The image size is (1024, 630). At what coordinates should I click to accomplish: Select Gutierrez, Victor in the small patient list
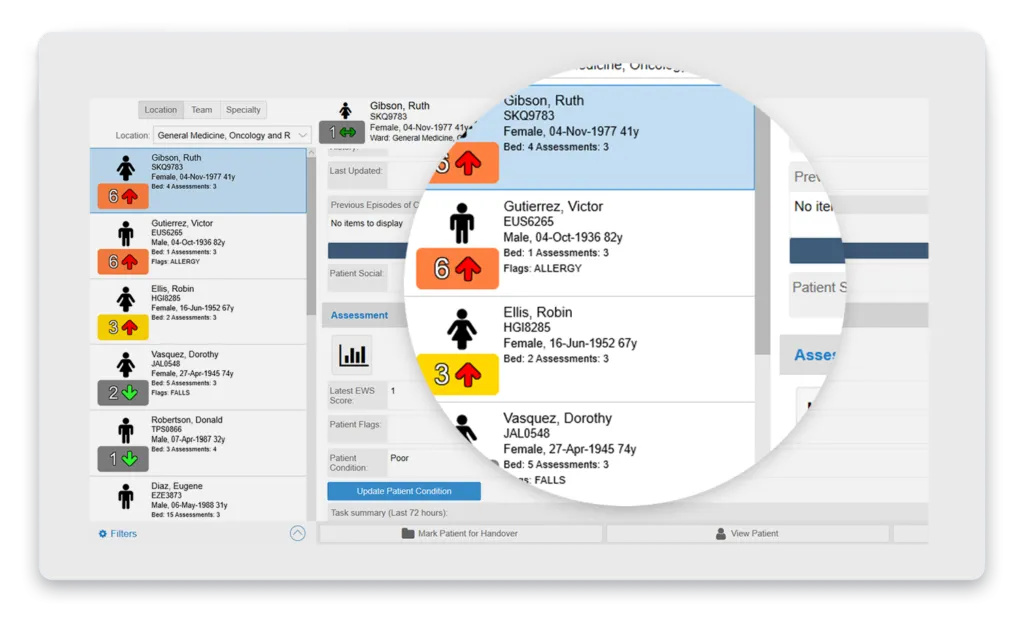click(x=198, y=246)
